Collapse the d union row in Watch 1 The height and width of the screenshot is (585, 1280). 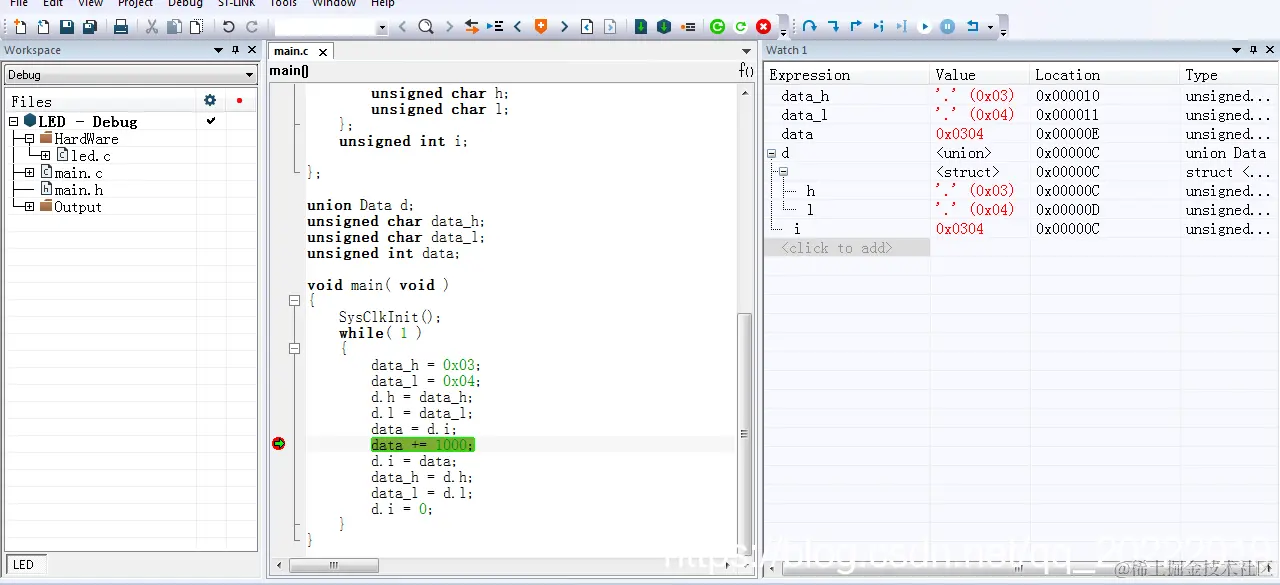click(772, 153)
